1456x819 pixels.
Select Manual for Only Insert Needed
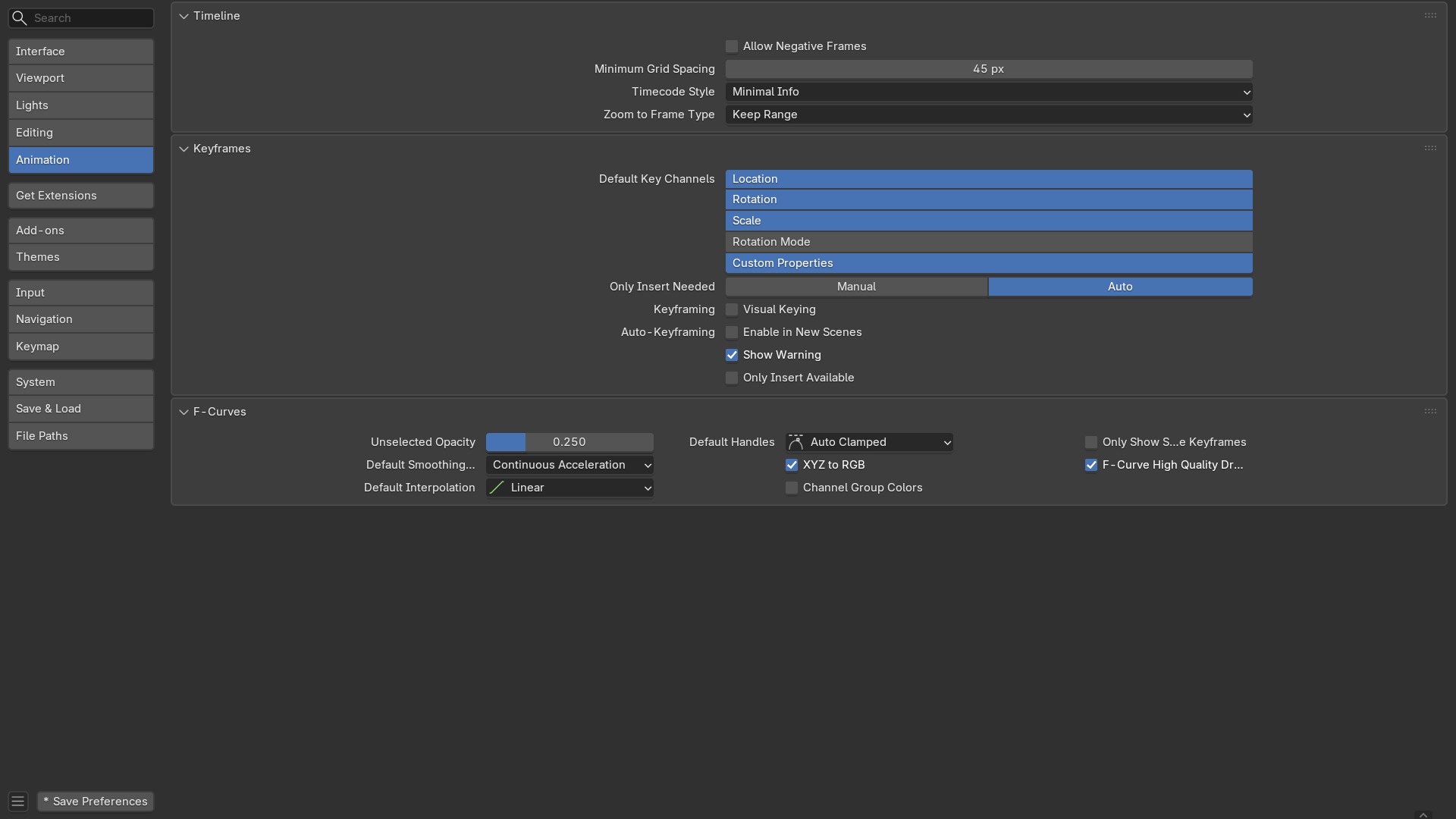tap(856, 287)
